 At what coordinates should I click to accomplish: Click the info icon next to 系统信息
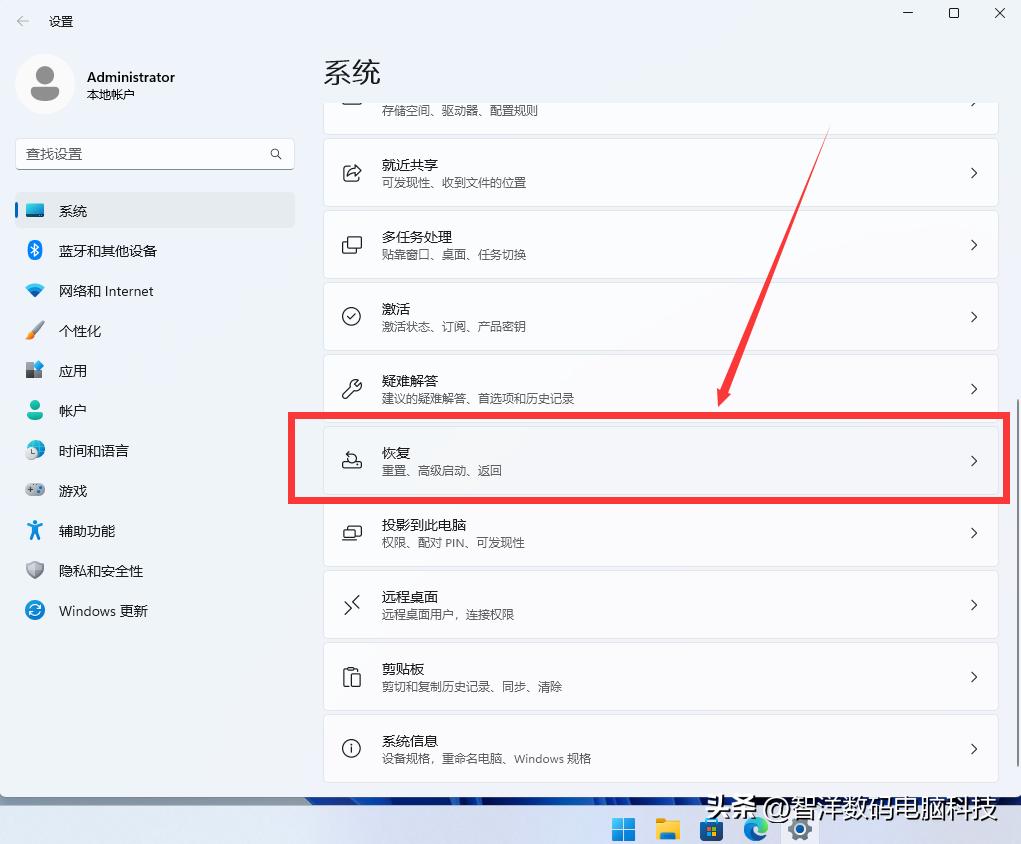pos(351,748)
